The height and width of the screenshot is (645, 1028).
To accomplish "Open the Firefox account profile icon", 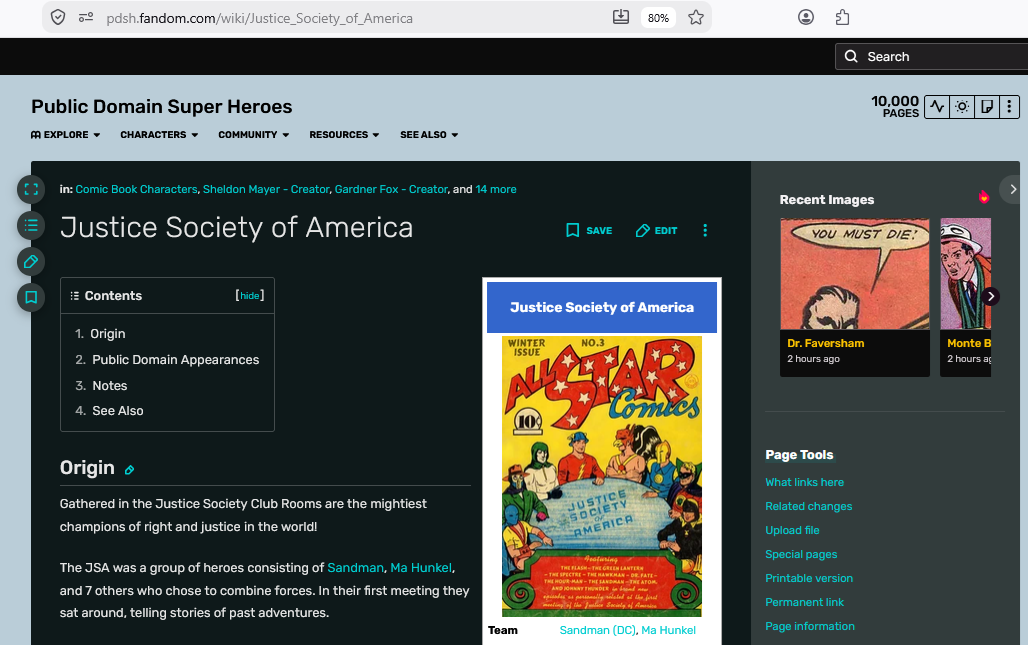I will click(806, 18).
